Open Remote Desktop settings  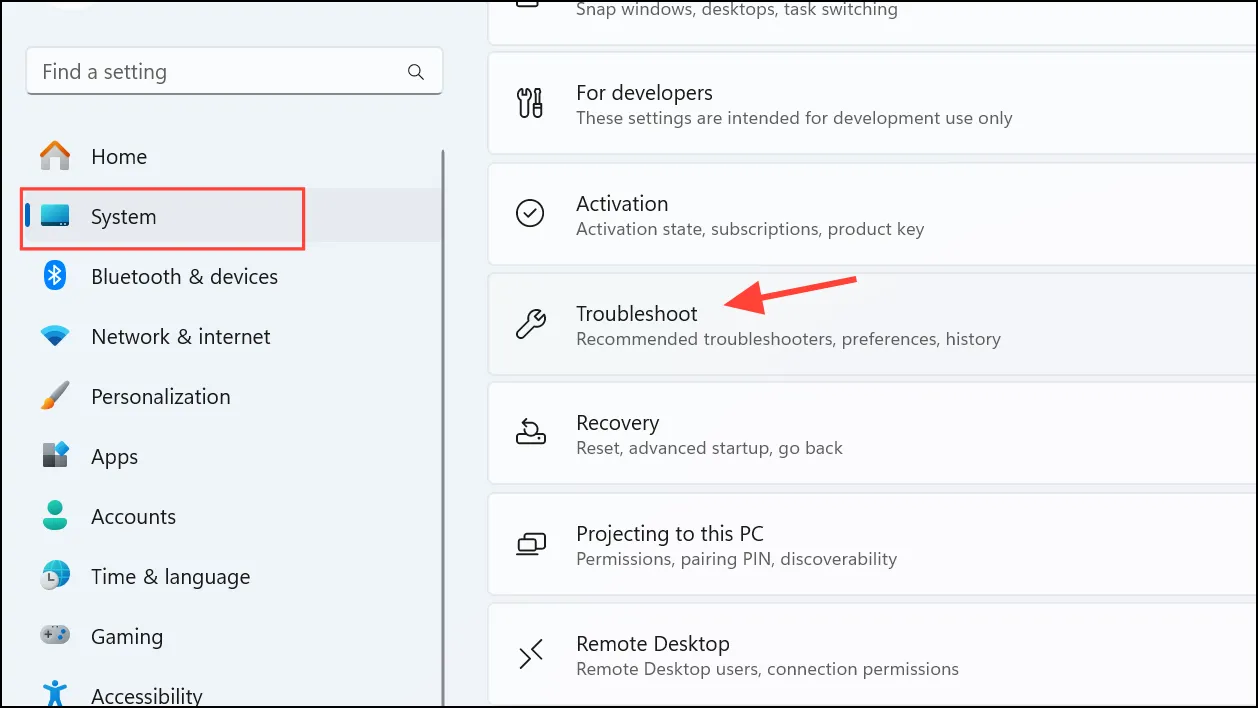tap(873, 654)
